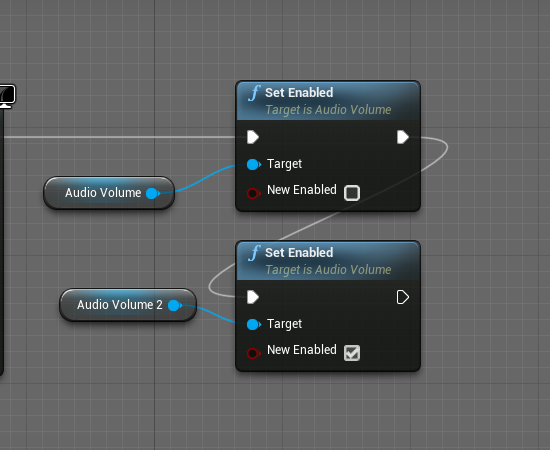Click 'Target is Audio Volume' subtitle on bottom node
This screenshot has width=550, height=450.
[x=328, y=270]
